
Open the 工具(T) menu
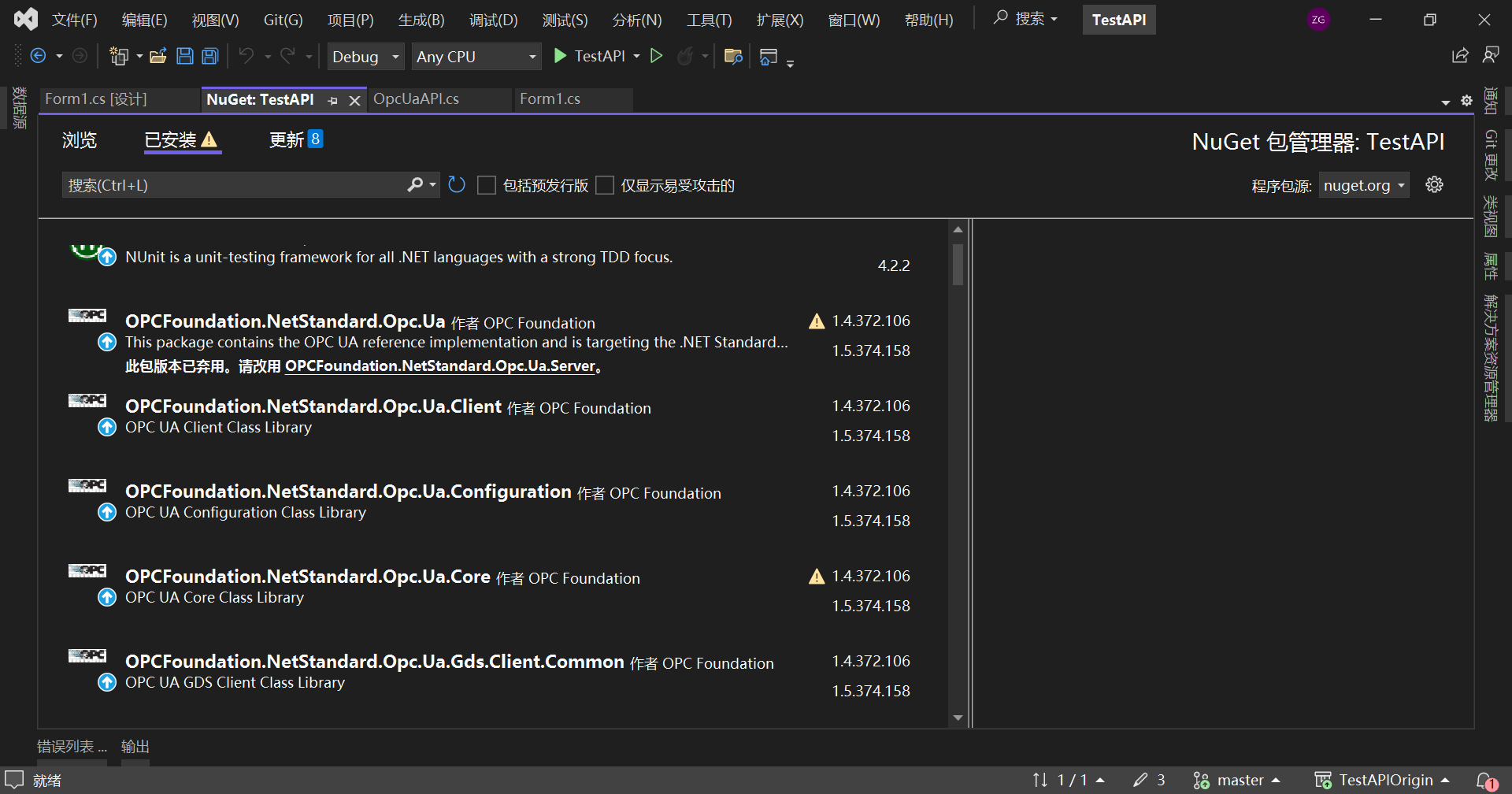point(710,20)
